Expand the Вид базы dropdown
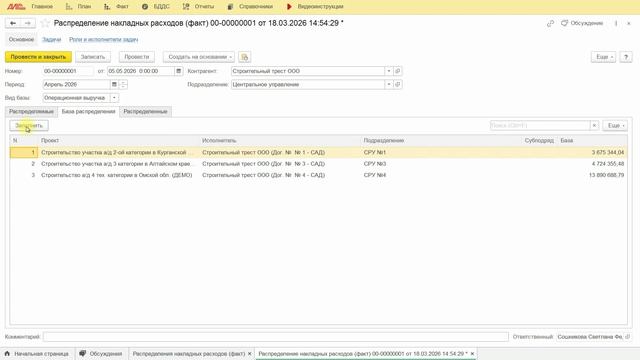Screen dimensions: 640x360 114,98
